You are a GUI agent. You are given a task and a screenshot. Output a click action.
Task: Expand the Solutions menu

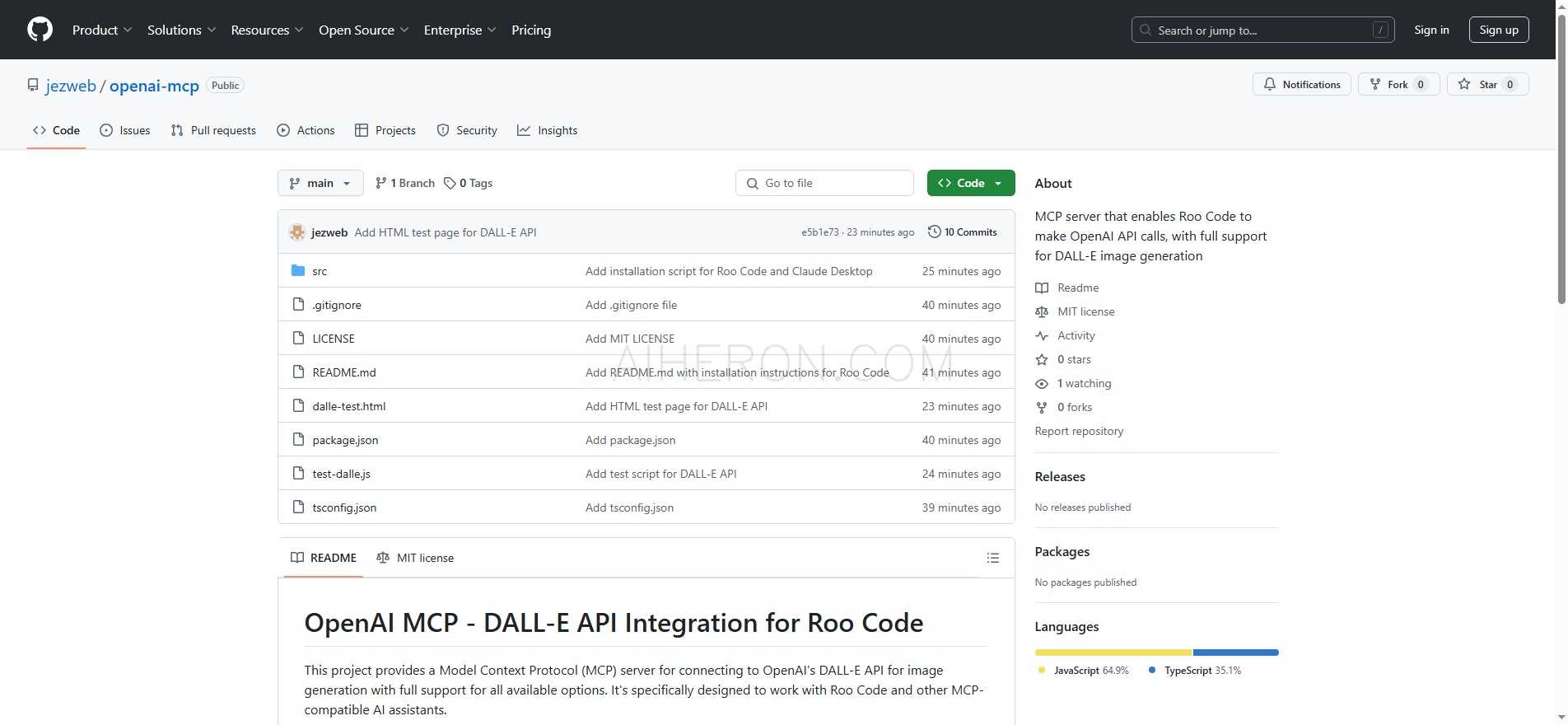[181, 30]
